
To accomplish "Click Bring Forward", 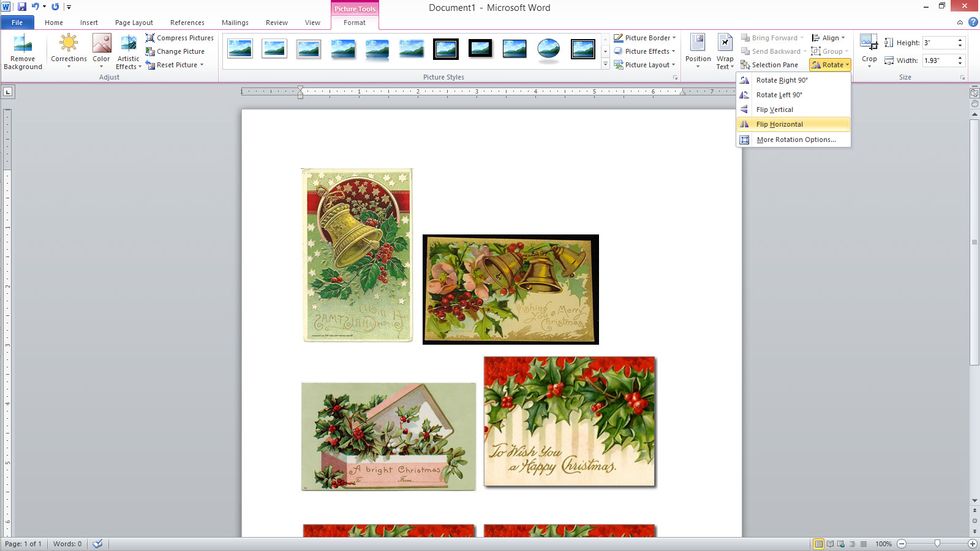I will pyautogui.click(x=772, y=38).
